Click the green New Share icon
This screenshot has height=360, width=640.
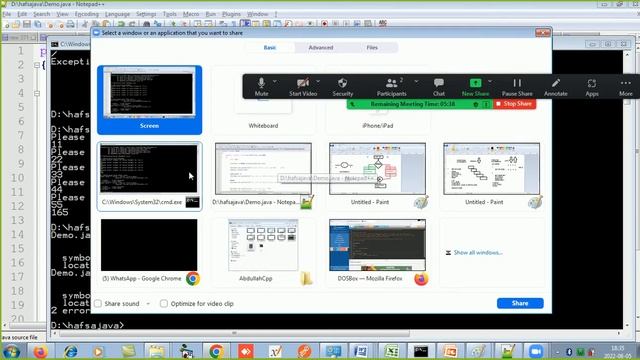475,83
